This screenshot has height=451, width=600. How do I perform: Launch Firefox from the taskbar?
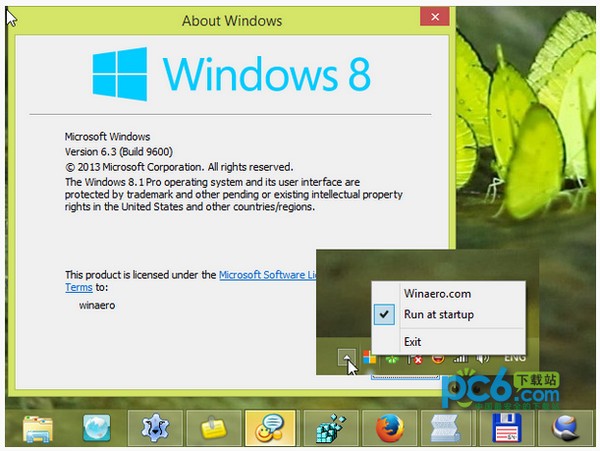tap(390, 428)
